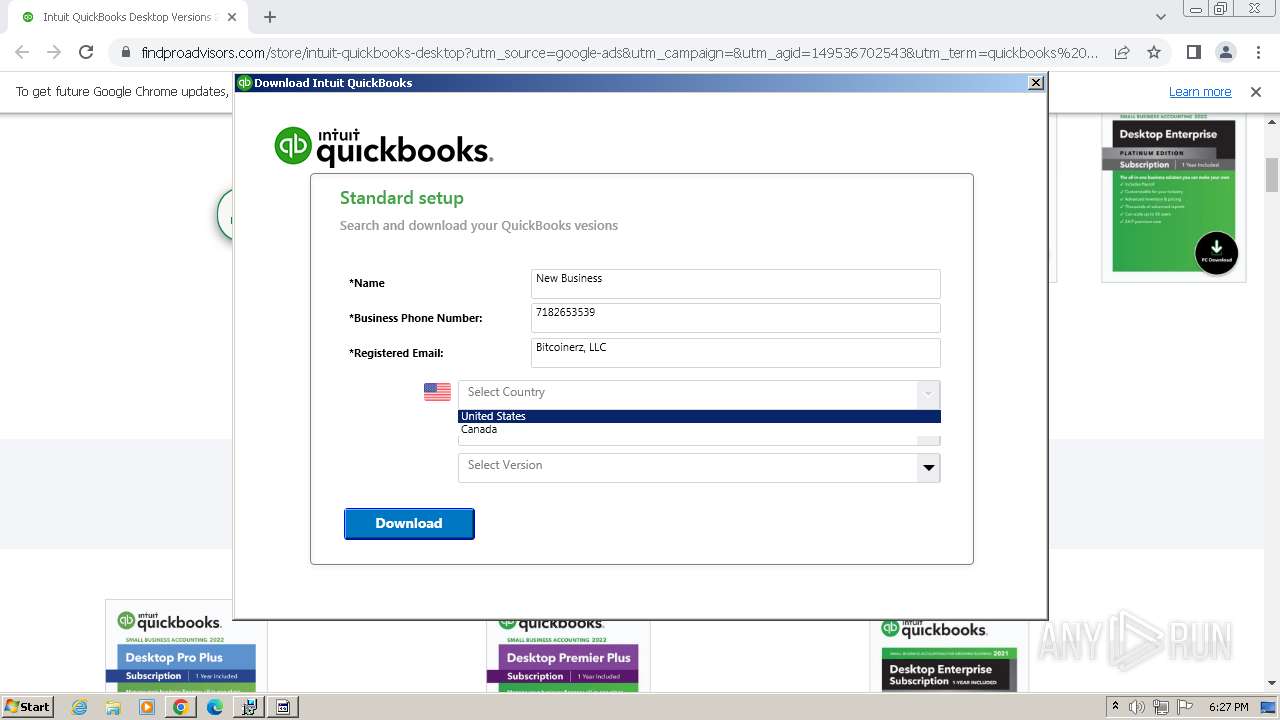Click the 6:27 PM system clock
Image resolution: width=1280 pixels, height=720 pixels.
[1228, 707]
